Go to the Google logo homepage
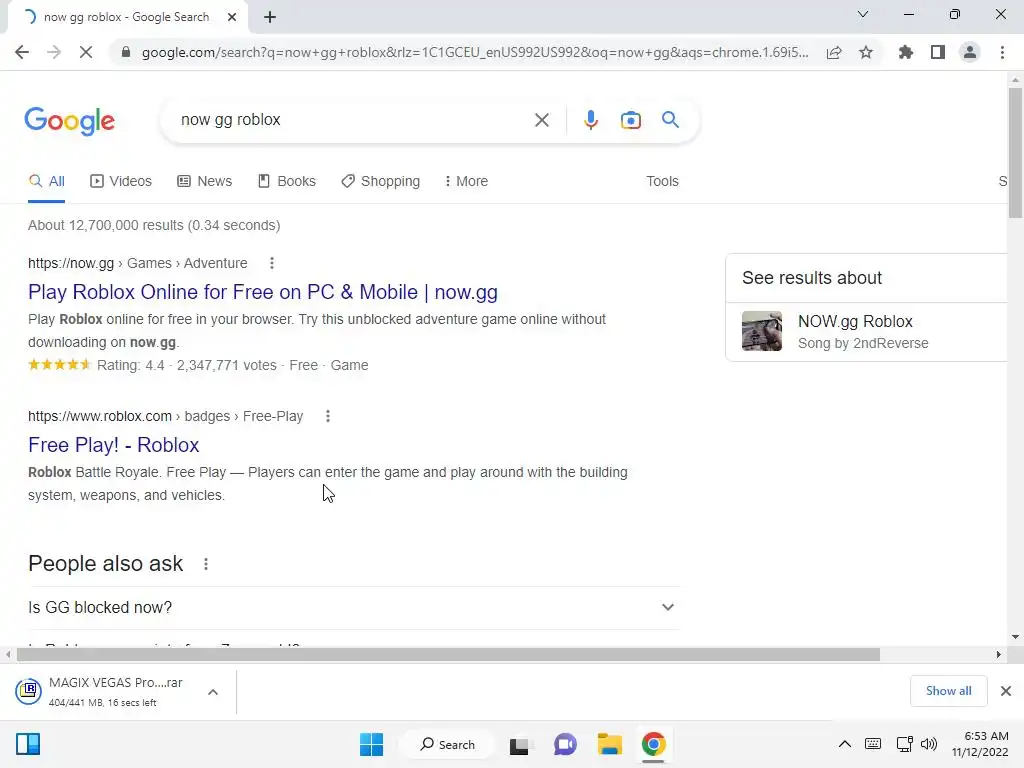The width and height of the screenshot is (1024, 768). tap(70, 121)
